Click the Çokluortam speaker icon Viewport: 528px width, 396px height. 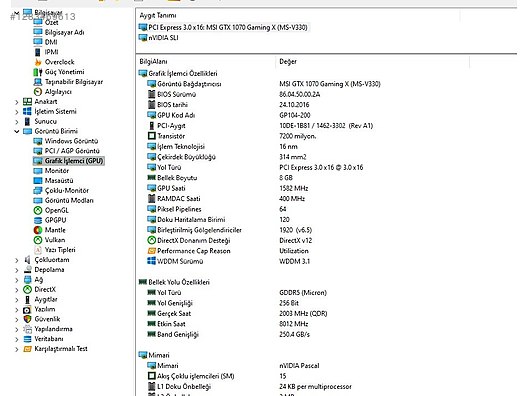[x=27, y=260]
